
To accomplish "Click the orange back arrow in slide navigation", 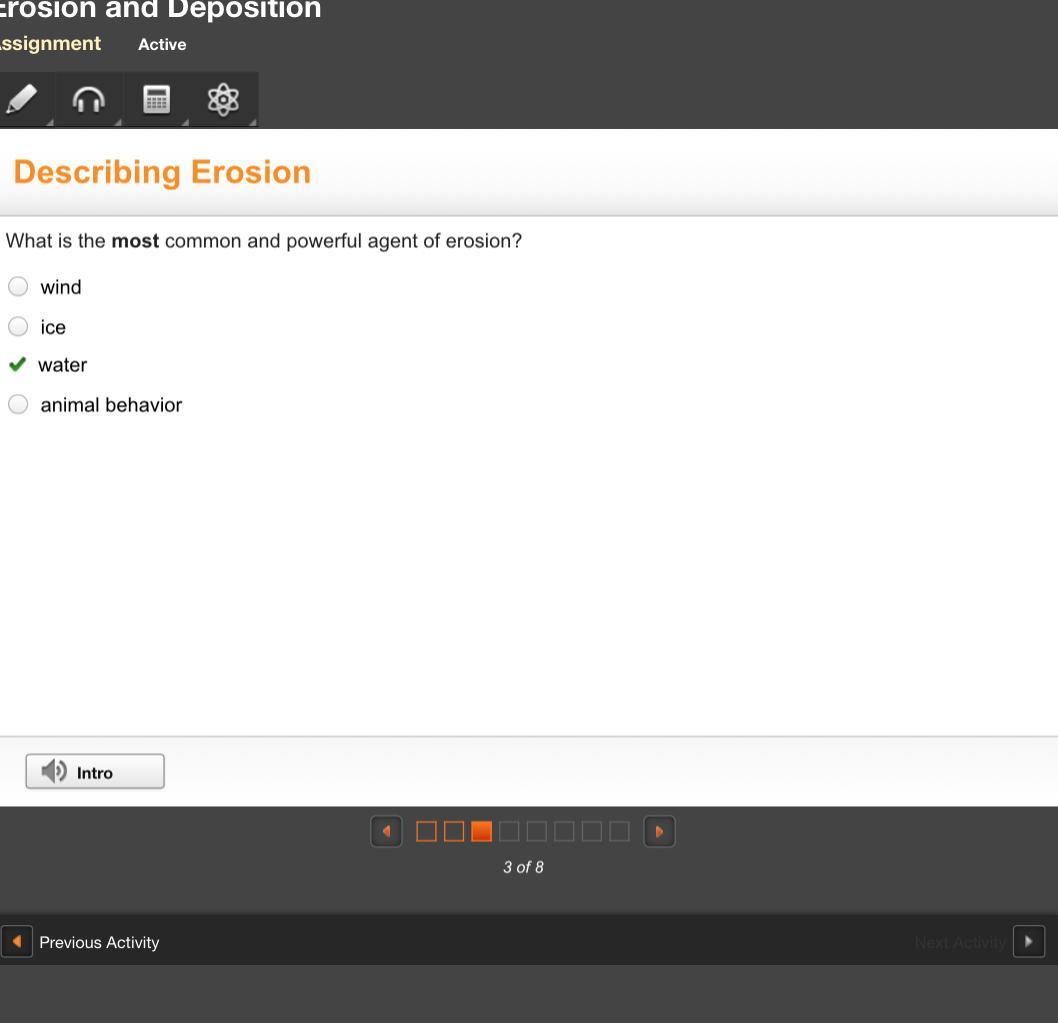I will coord(386,831).
